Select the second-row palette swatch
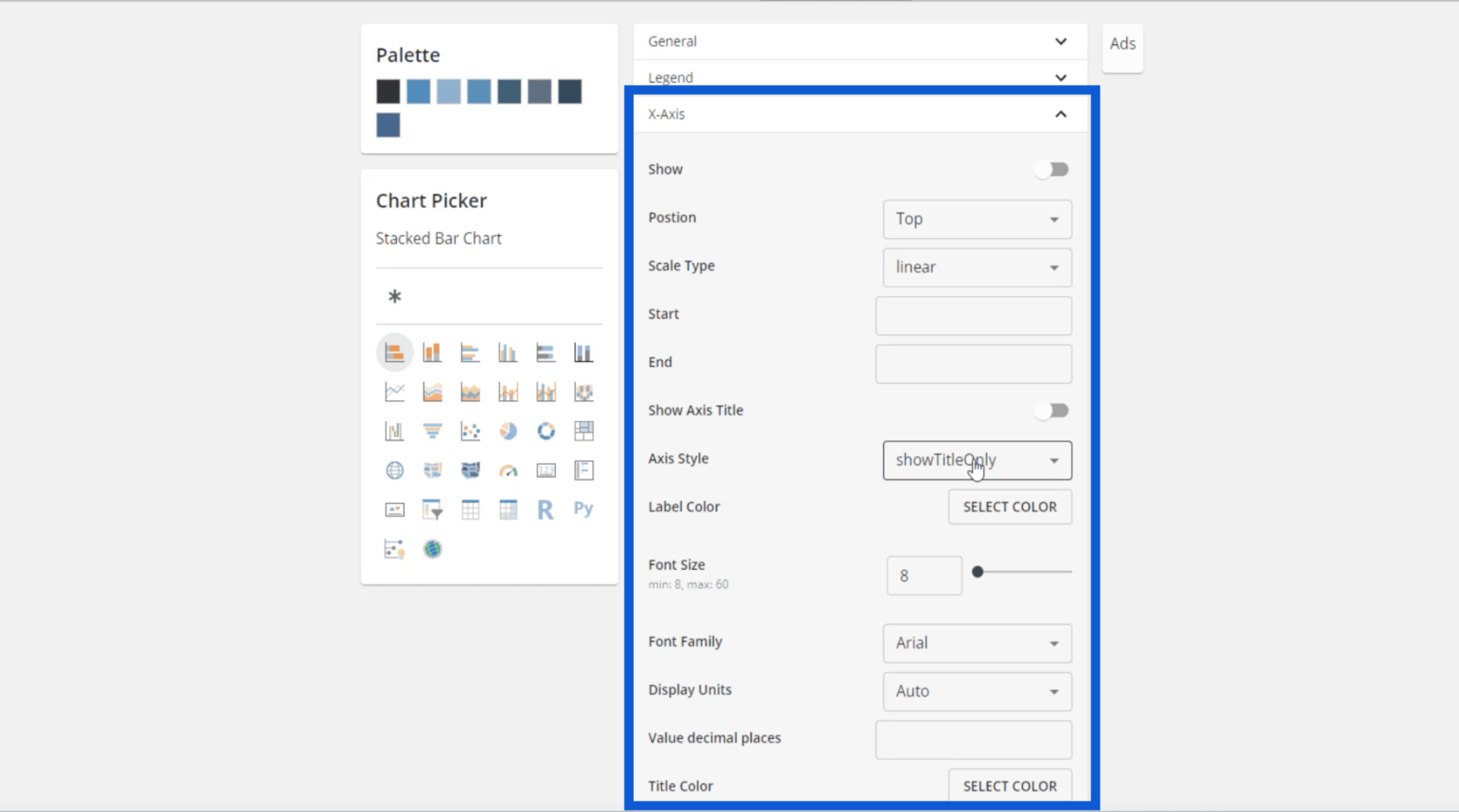The width and height of the screenshot is (1459, 812). [388, 125]
